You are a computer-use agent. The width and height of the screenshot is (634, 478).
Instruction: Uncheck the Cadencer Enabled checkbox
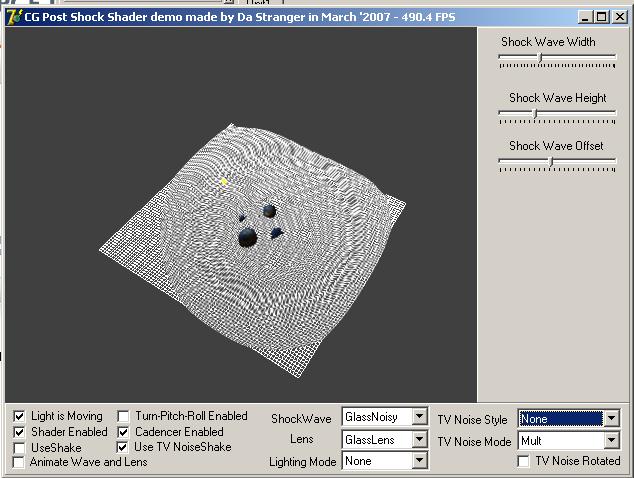click(x=123, y=432)
